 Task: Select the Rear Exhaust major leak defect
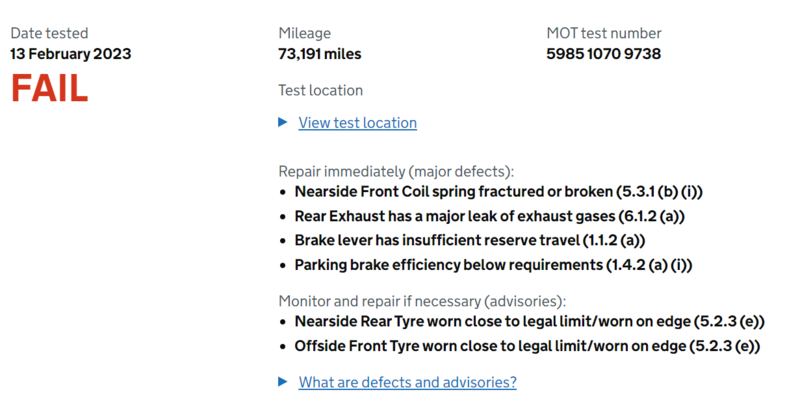(489, 216)
